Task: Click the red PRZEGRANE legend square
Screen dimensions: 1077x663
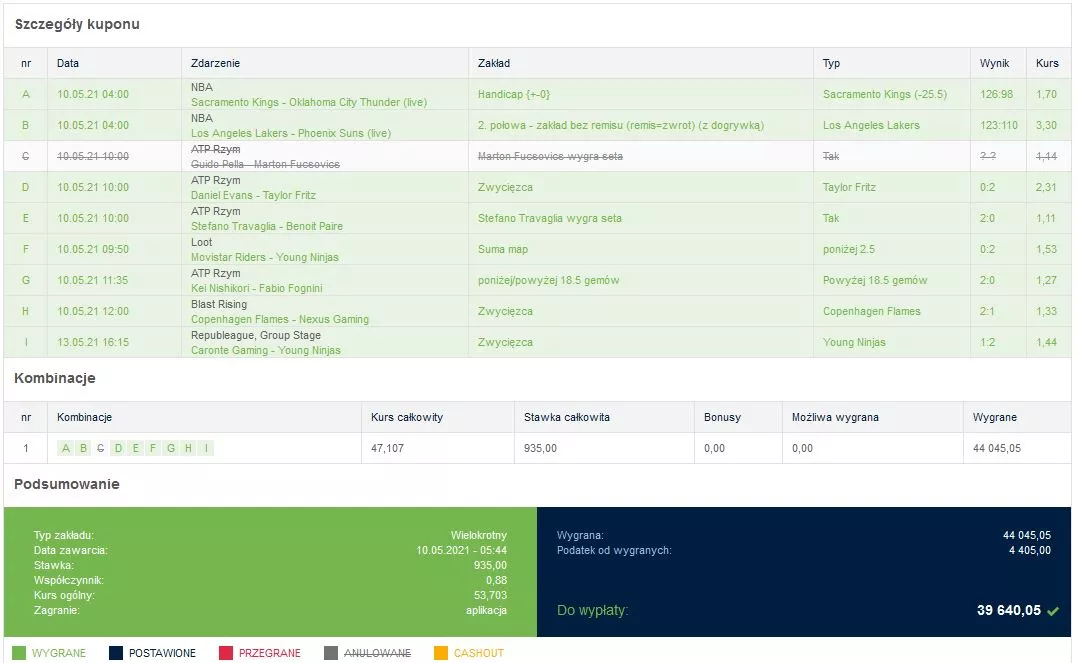Action: (226, 653)
